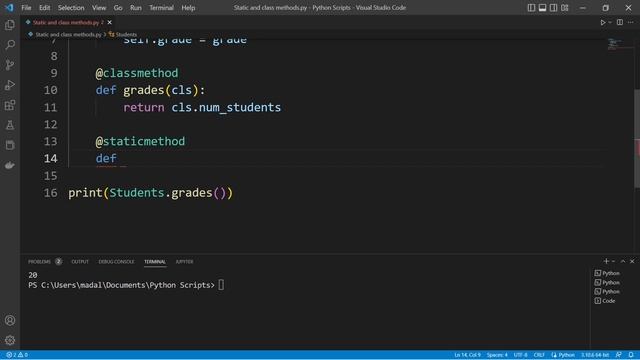Change the UTF-8 encoding in status bar
Image resolution: width=640 pixels, height=360 pixels.
pyautogui.click(x=520, y=355)
